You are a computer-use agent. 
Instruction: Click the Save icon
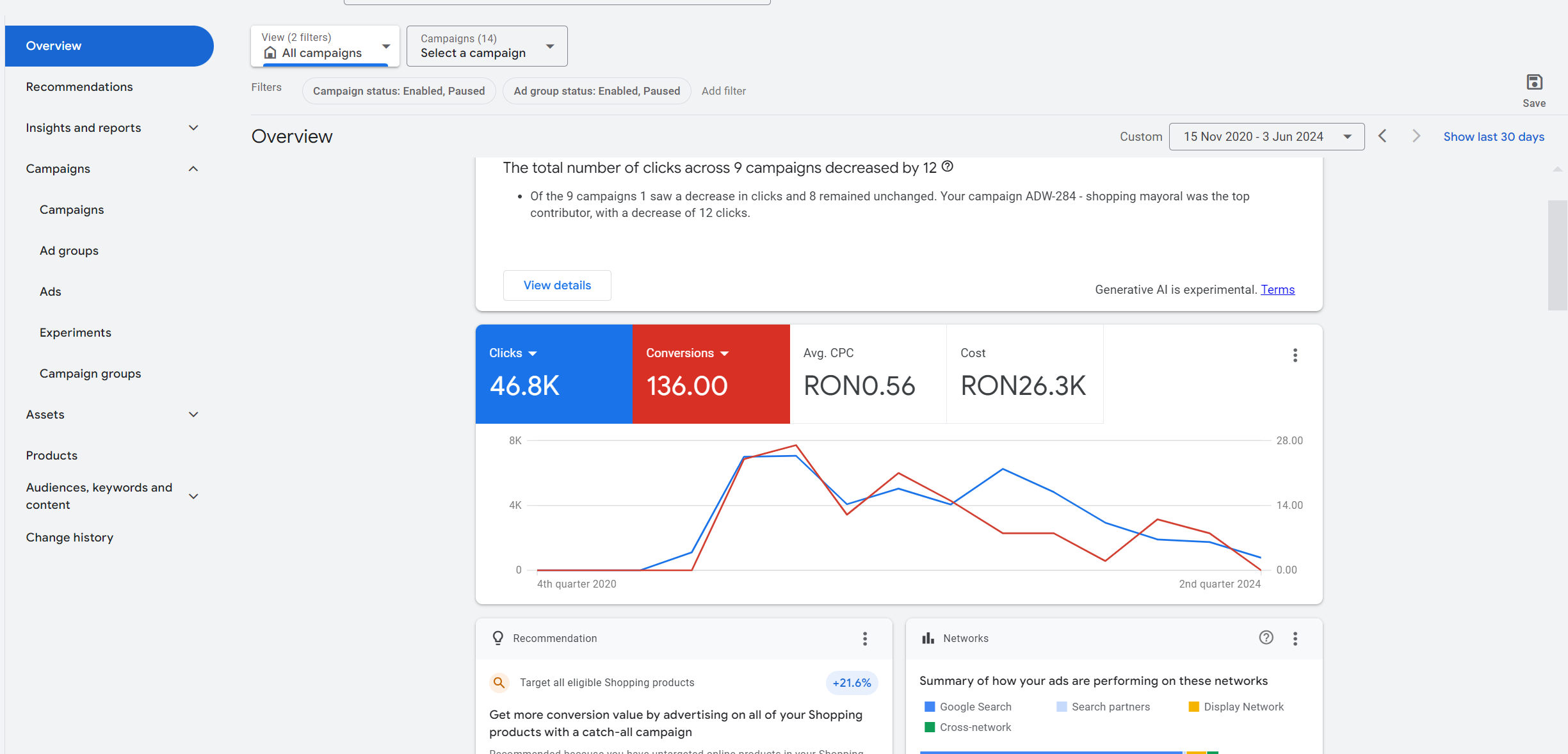(x=1533, y=83)
